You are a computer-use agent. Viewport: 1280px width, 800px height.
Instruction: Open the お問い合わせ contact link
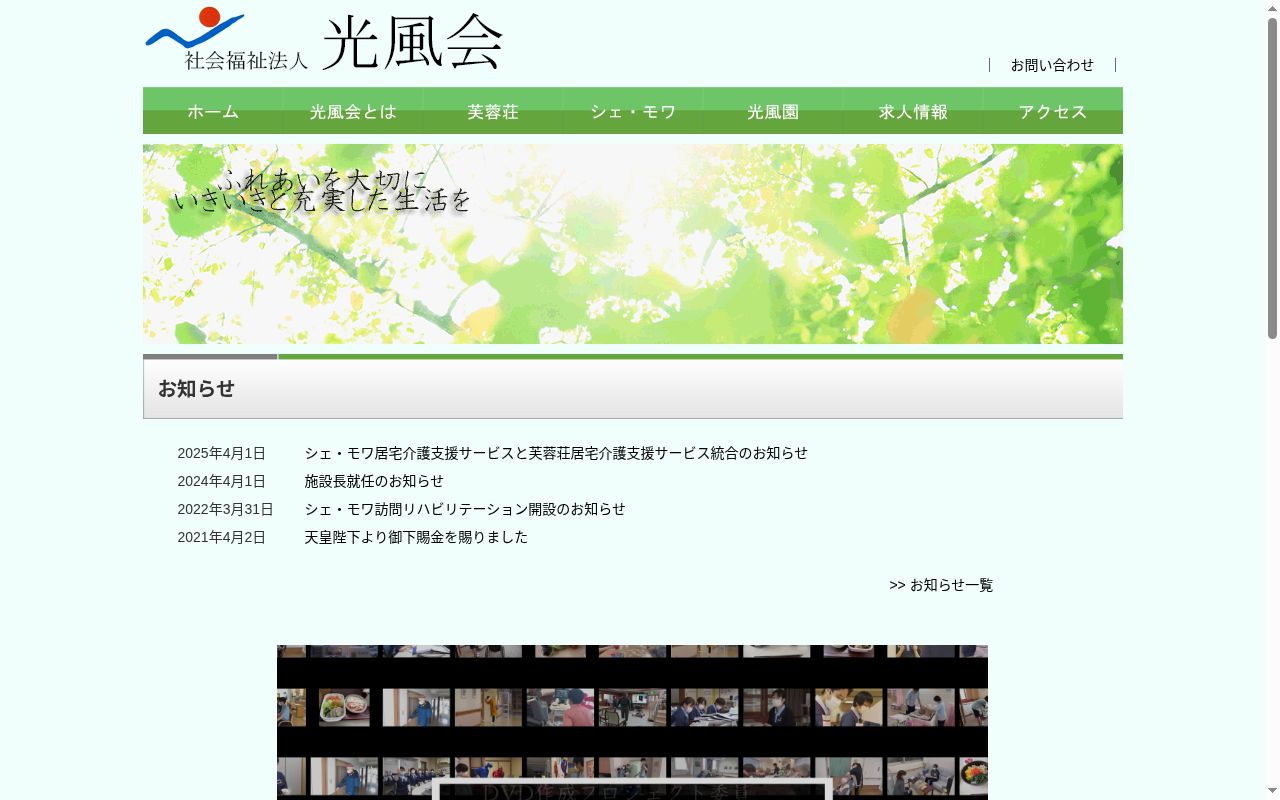coord(1052,65)
